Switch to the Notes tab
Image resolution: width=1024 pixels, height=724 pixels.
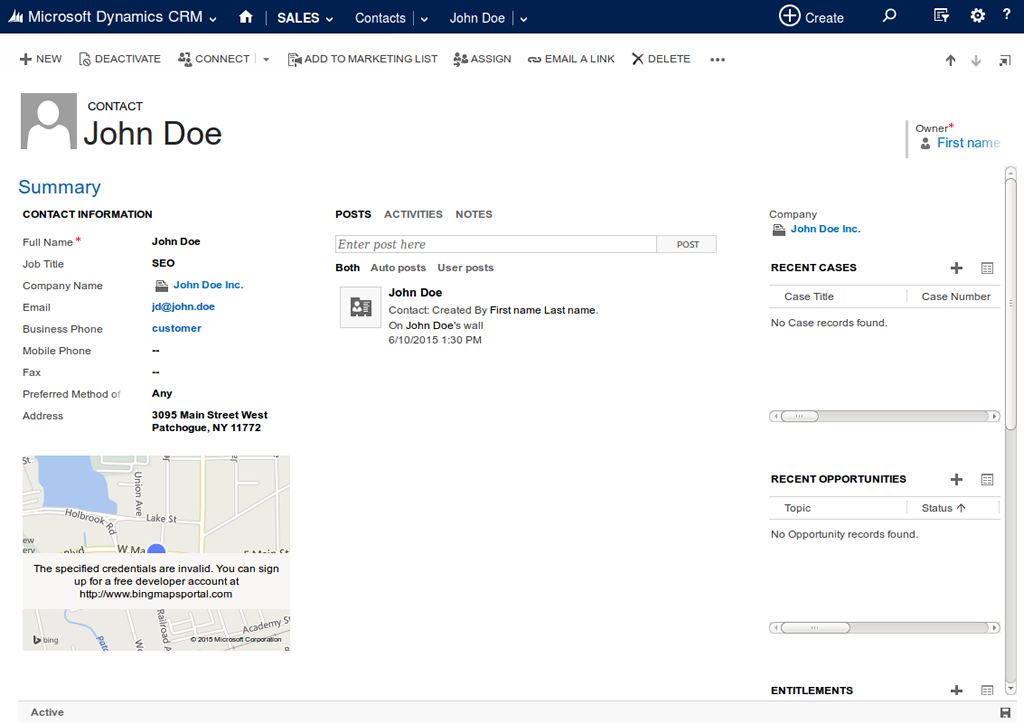click(x=474, y=214)
